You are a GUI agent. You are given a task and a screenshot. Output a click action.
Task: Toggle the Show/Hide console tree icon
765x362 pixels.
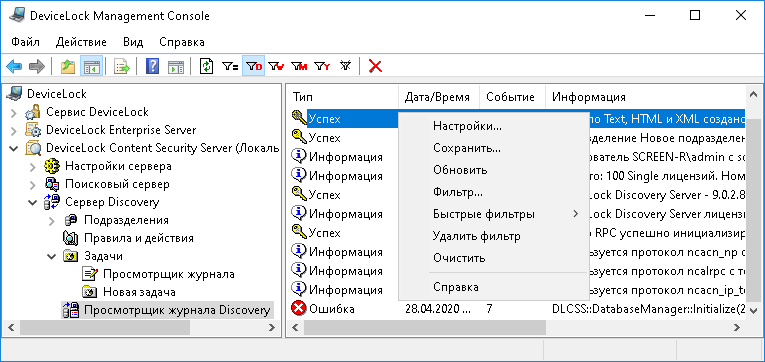point(91,66)
